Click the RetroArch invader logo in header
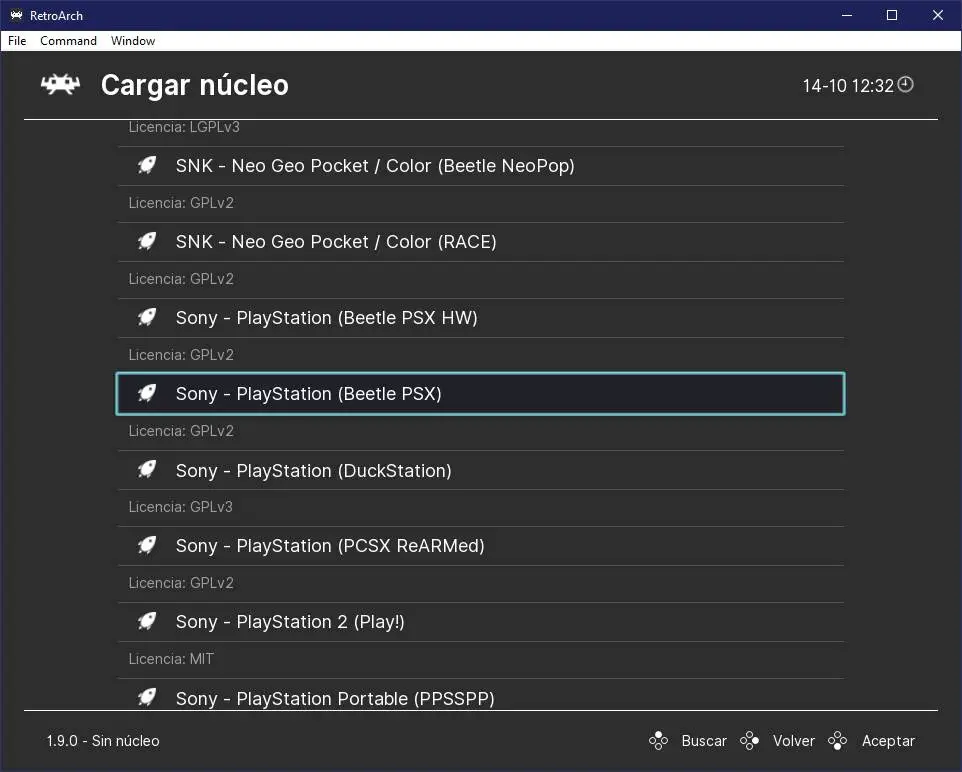The height and width of the screenshot is (772, 962). [x=60, y=85]
